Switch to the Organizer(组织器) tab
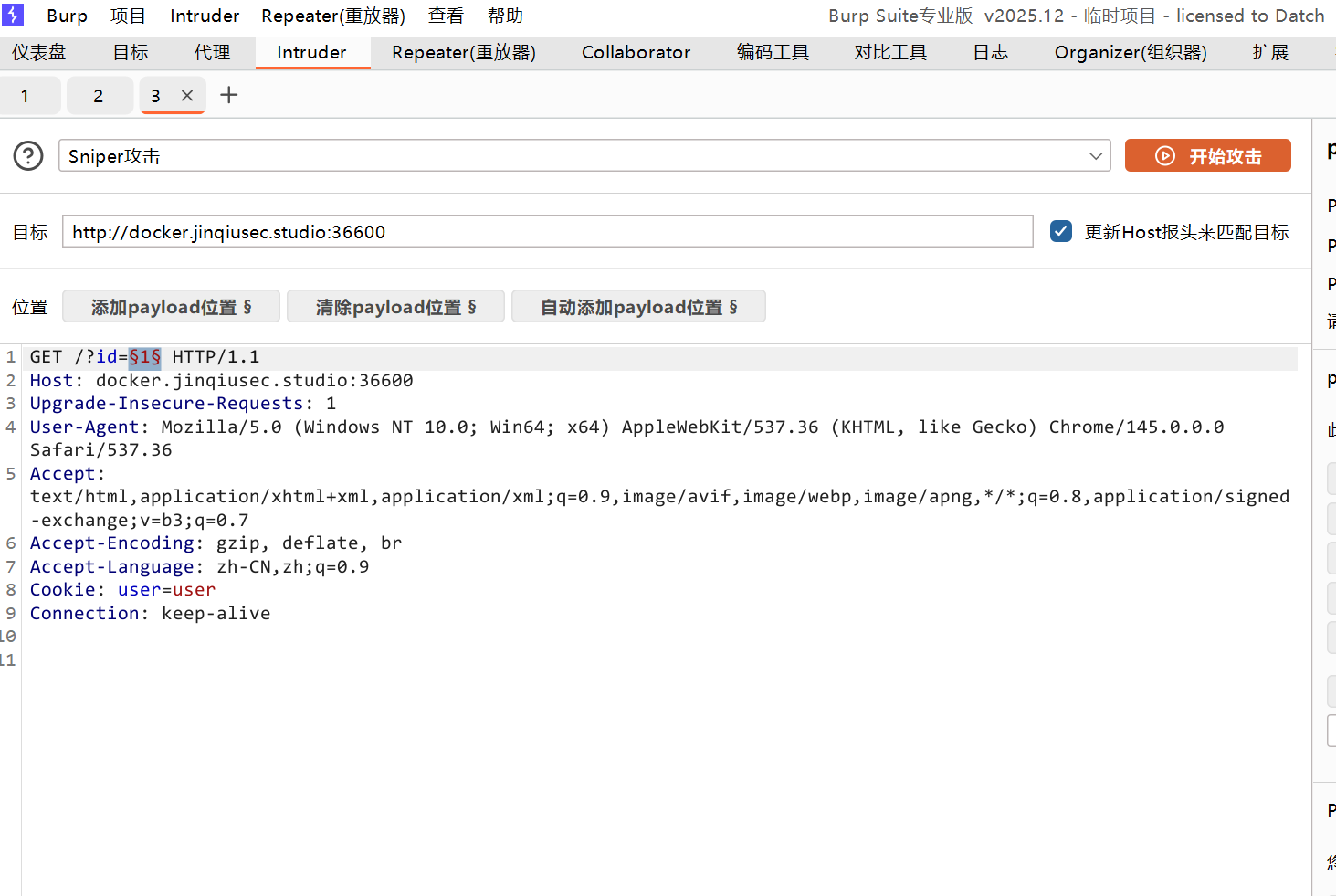This screenshot has height=896, width=1336. click(1131, 52)
